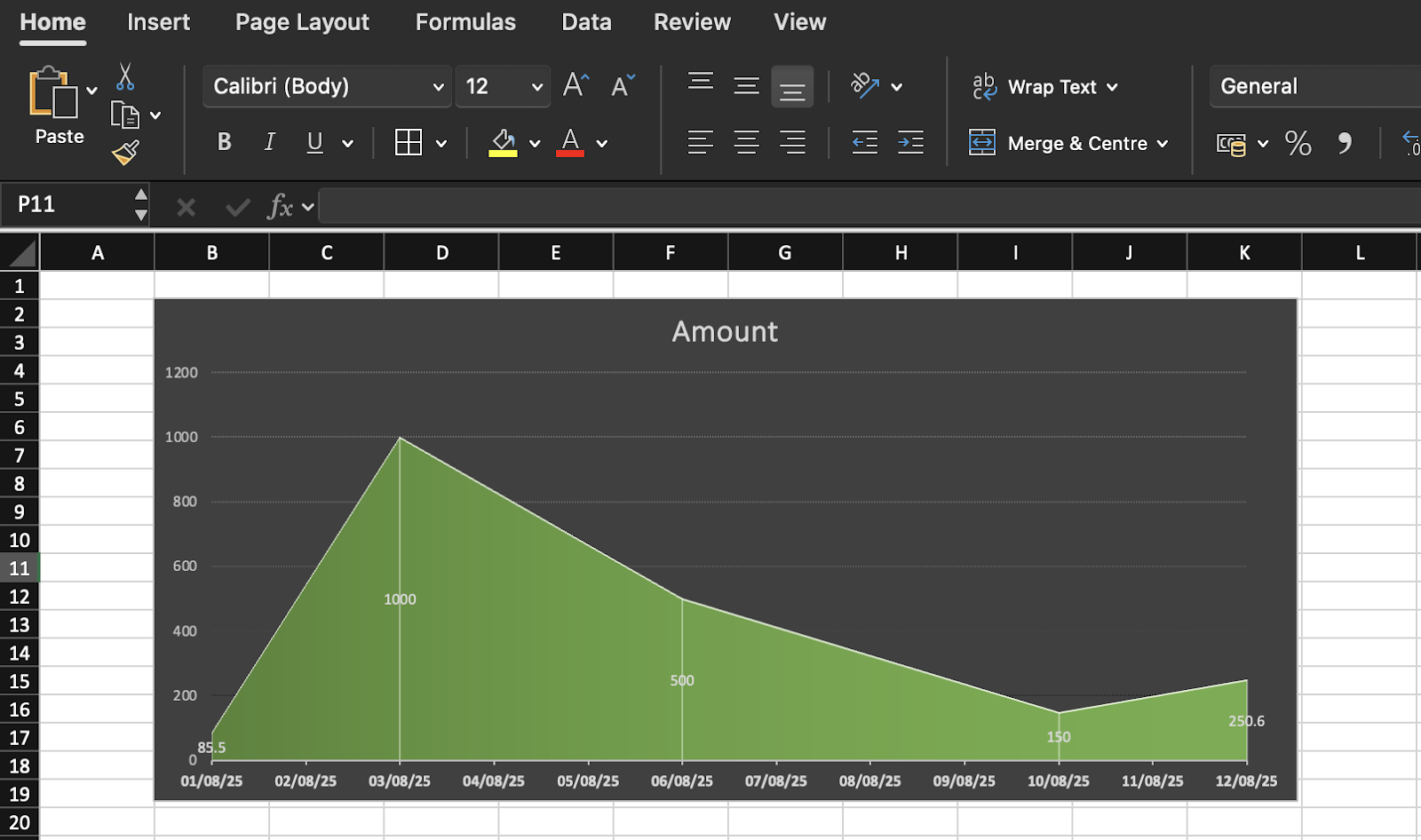Click the Paste clipboard icon

[x=53, y=92]
